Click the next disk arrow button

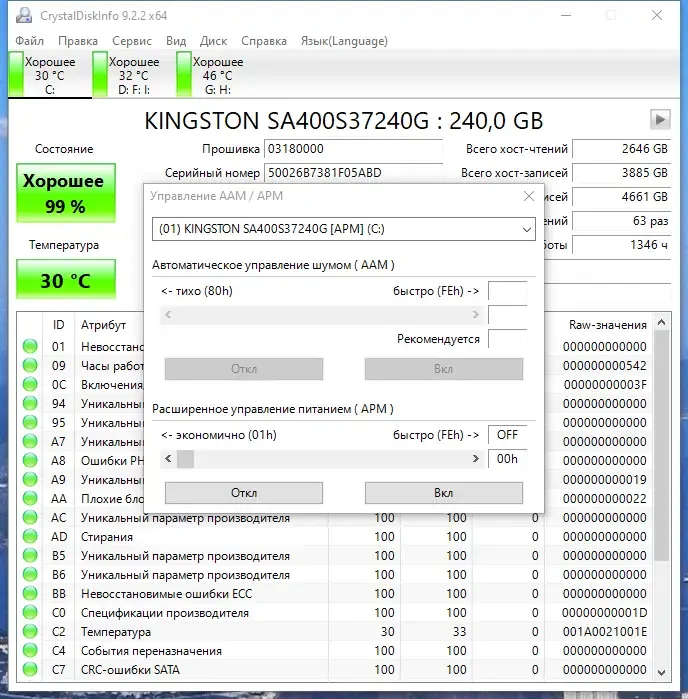coord(660,119)
